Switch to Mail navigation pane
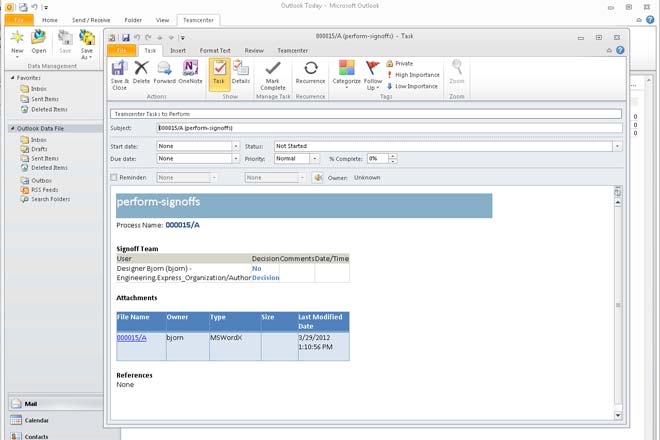This screenshot has width=660, height=440. pyautogui.click(x=56, y=403)
